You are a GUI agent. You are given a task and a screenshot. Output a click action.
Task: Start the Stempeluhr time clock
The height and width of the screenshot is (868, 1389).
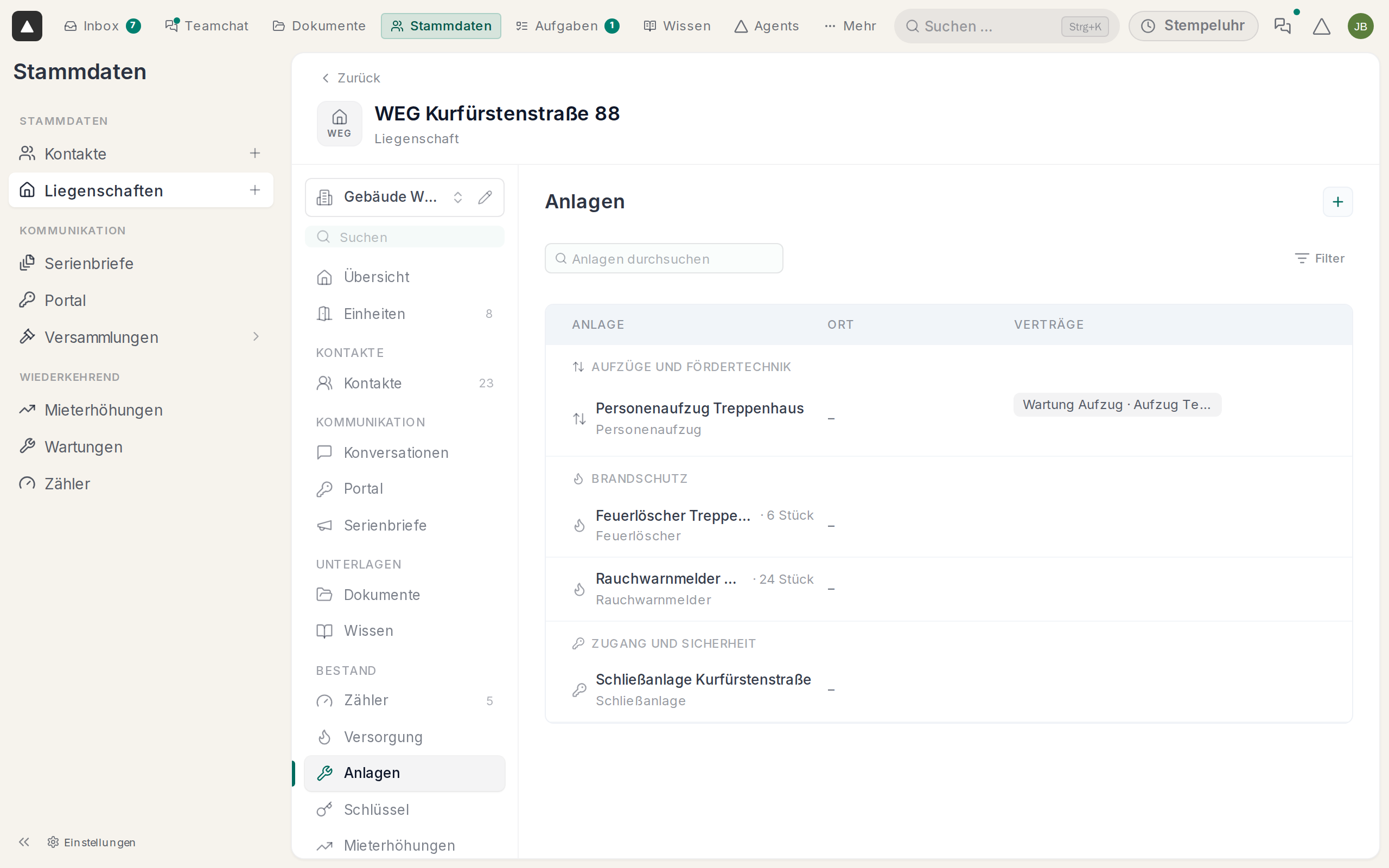click(1193, 26)
